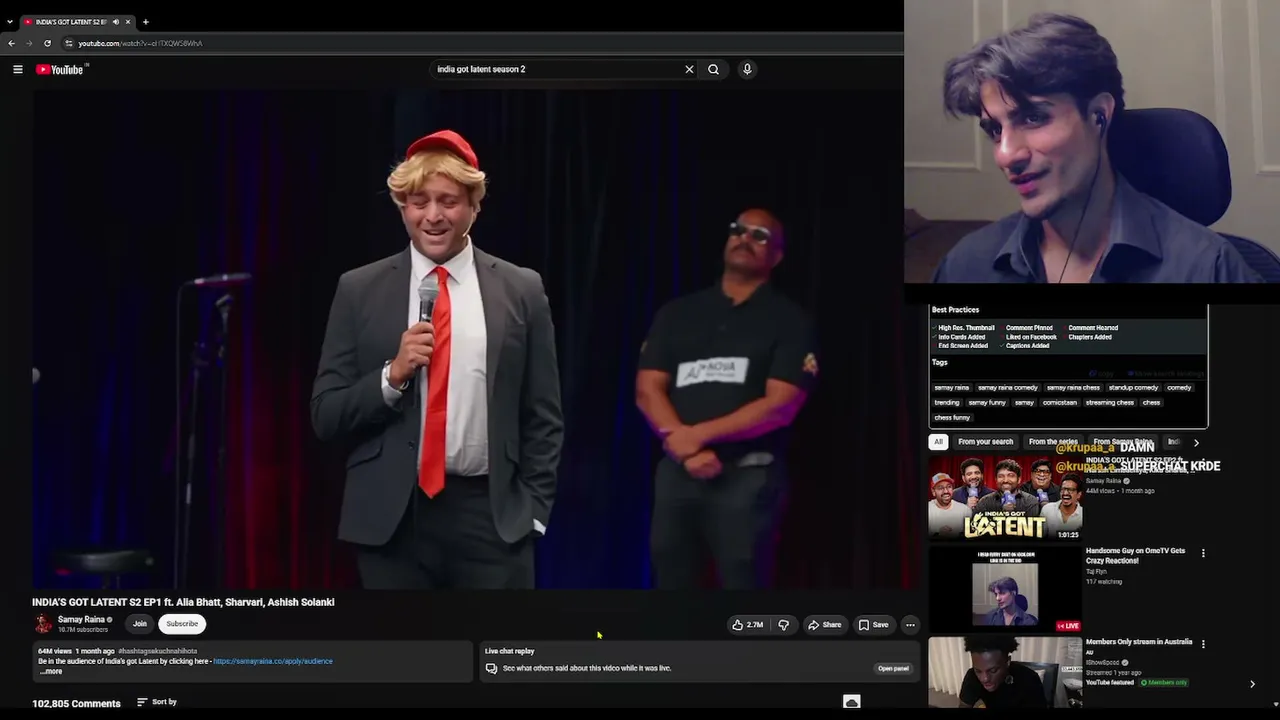Open the YouTube hamburger guide menu
Viewport: 1280px width, 720px height.
click(18, 69)
